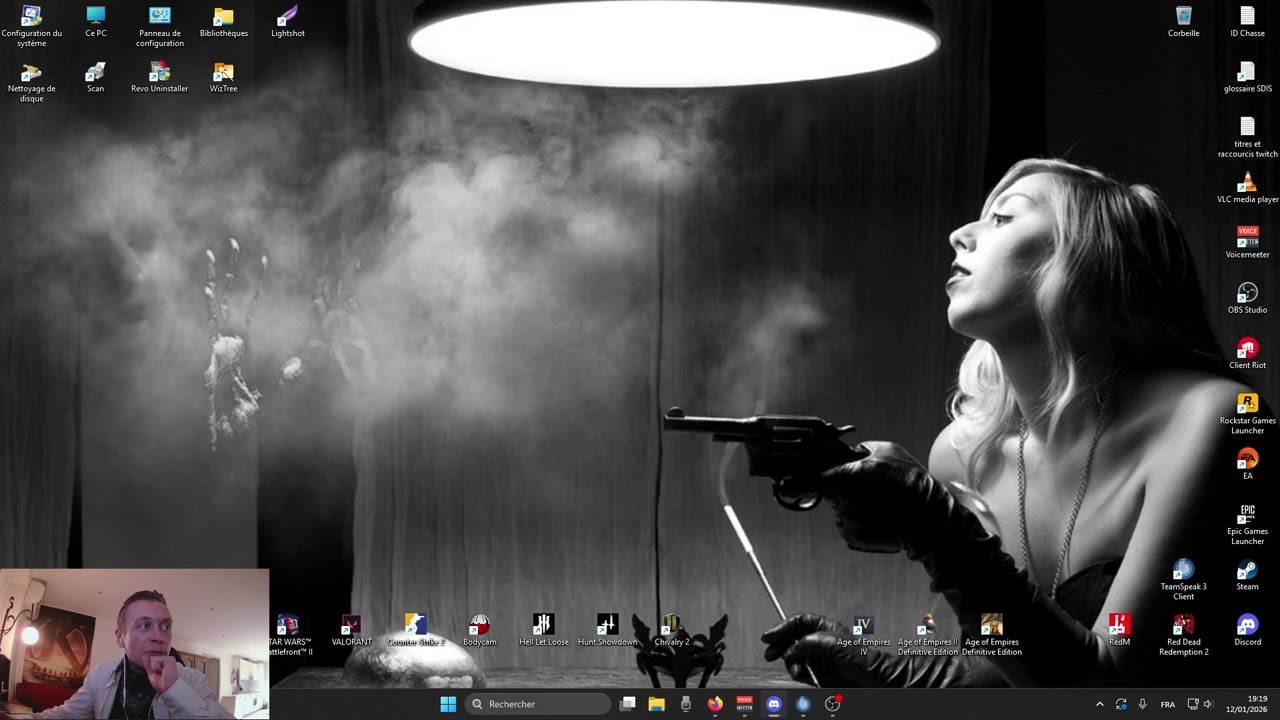Open the Ce PC desktop icon

pos(95,22)
